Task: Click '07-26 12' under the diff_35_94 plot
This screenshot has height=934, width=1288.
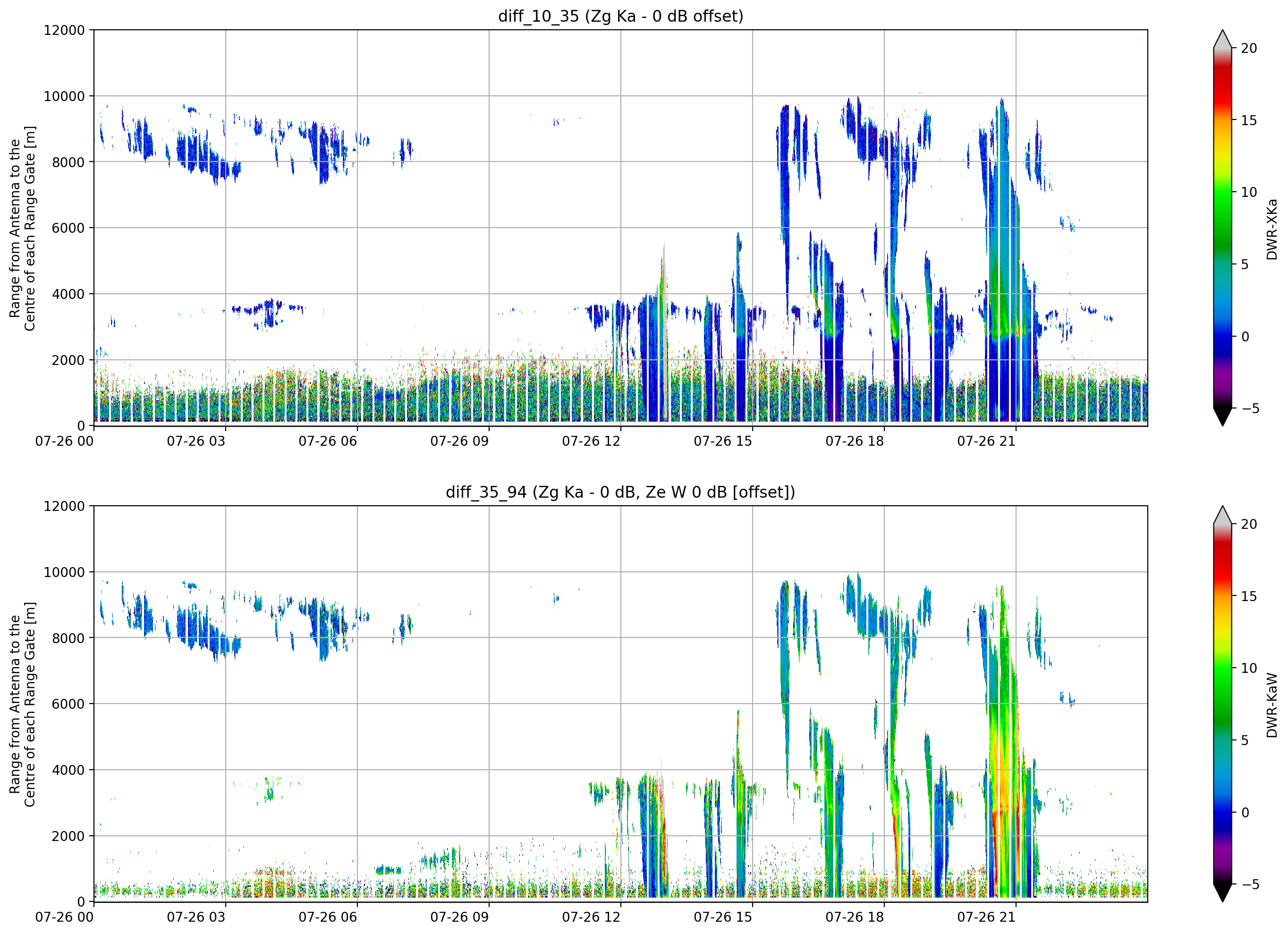Action: click(x=591, y=917)
